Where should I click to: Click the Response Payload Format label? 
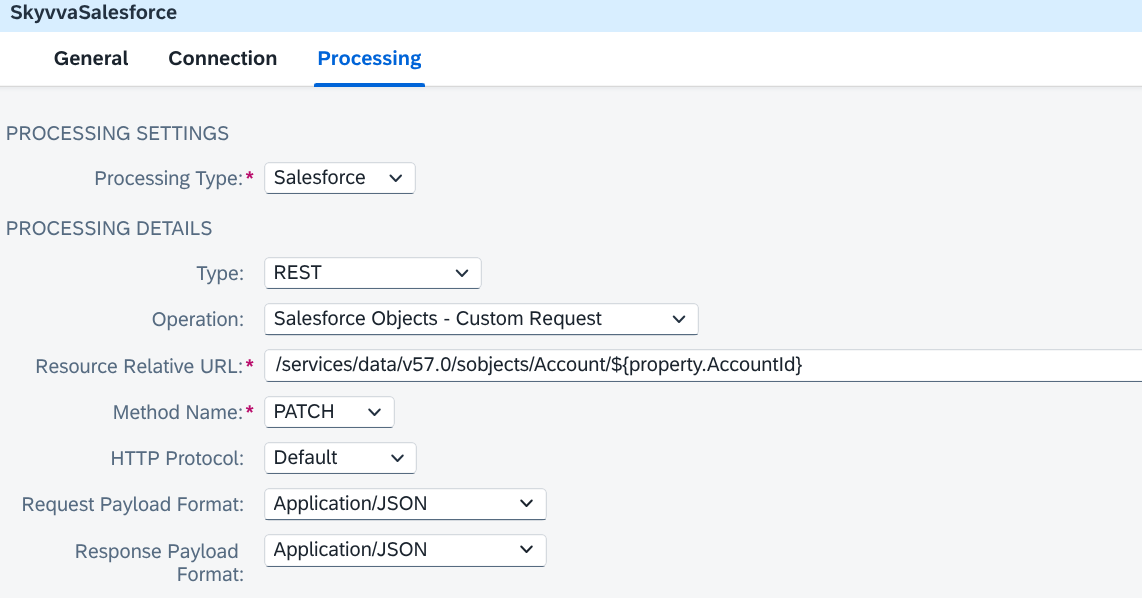[x=160, y=562]
